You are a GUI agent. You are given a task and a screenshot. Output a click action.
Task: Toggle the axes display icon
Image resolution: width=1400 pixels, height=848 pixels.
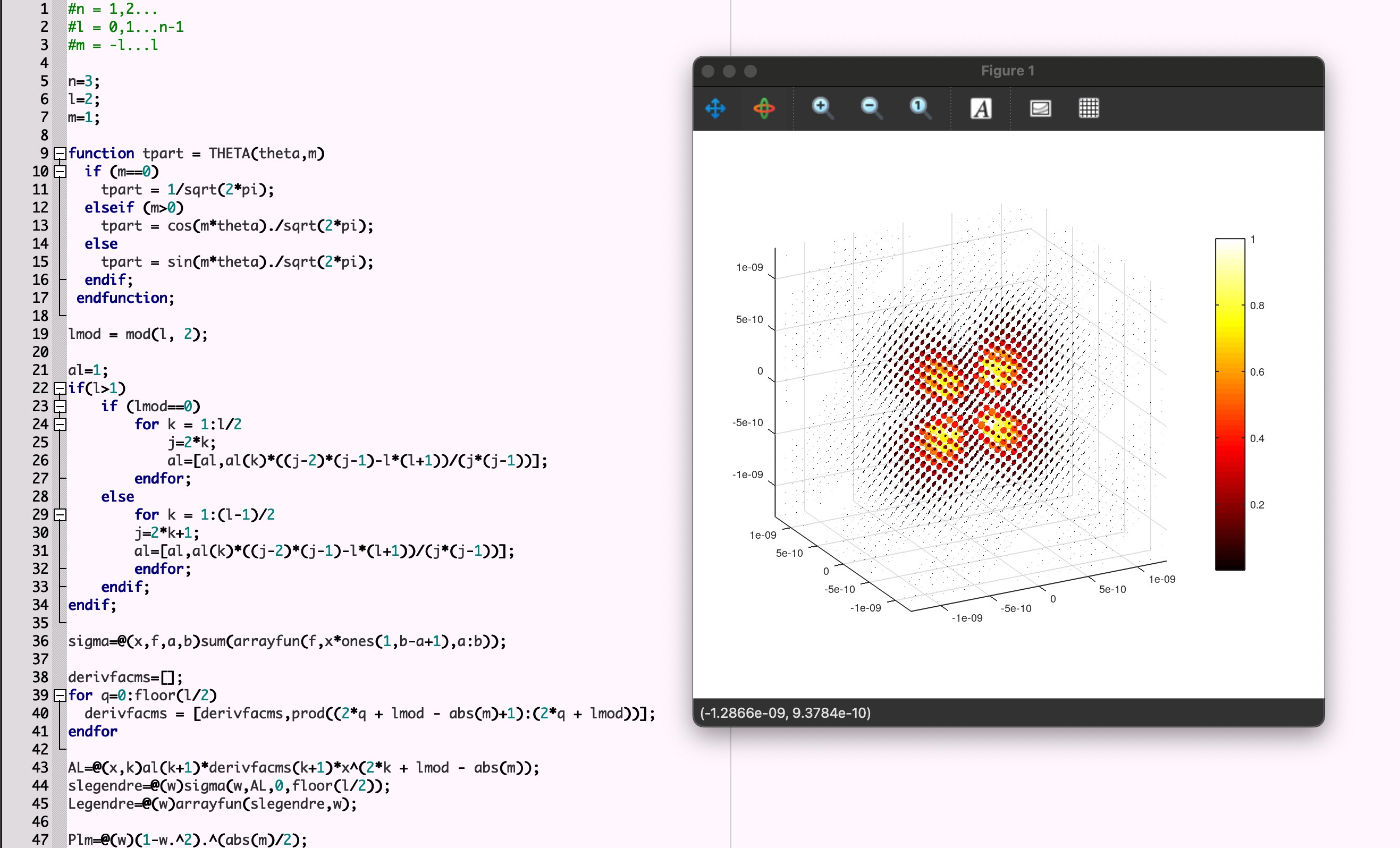[x=1040, y=108]
